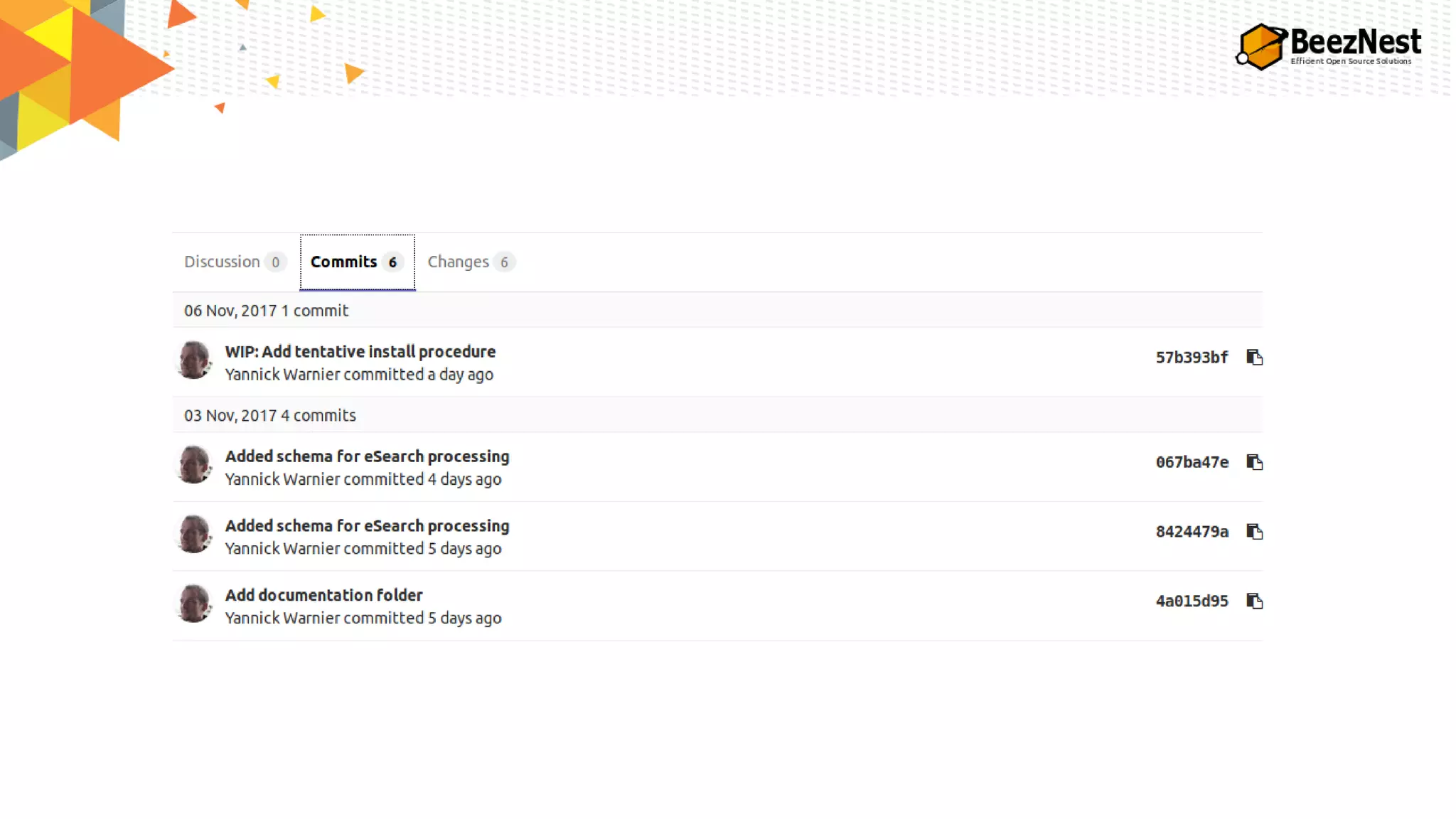Click the BeezNest logo

pos(1328,46)
